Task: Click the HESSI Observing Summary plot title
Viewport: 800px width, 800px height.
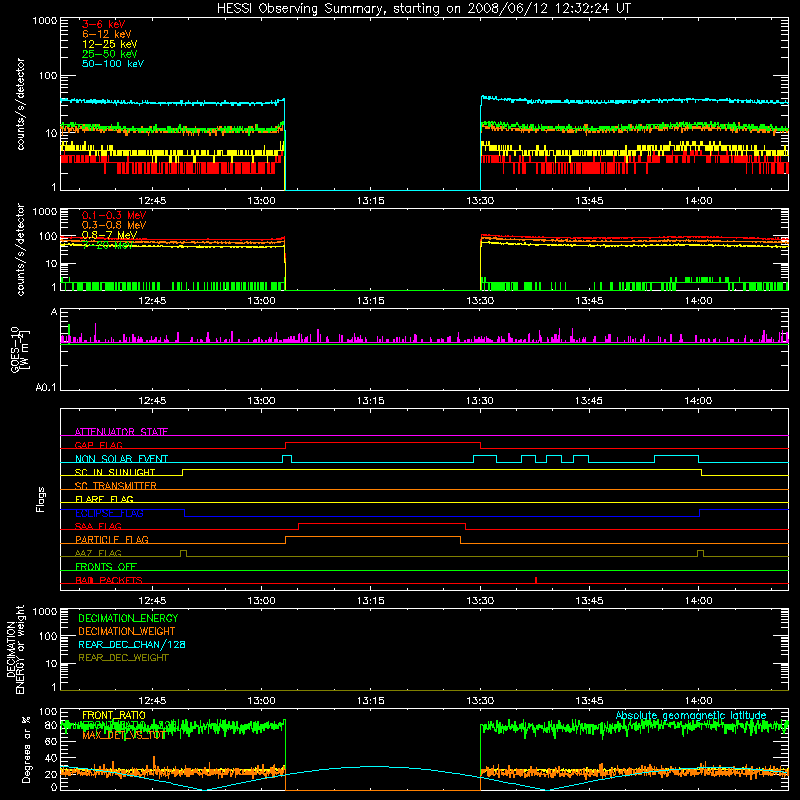Action: tap(423, 9)
